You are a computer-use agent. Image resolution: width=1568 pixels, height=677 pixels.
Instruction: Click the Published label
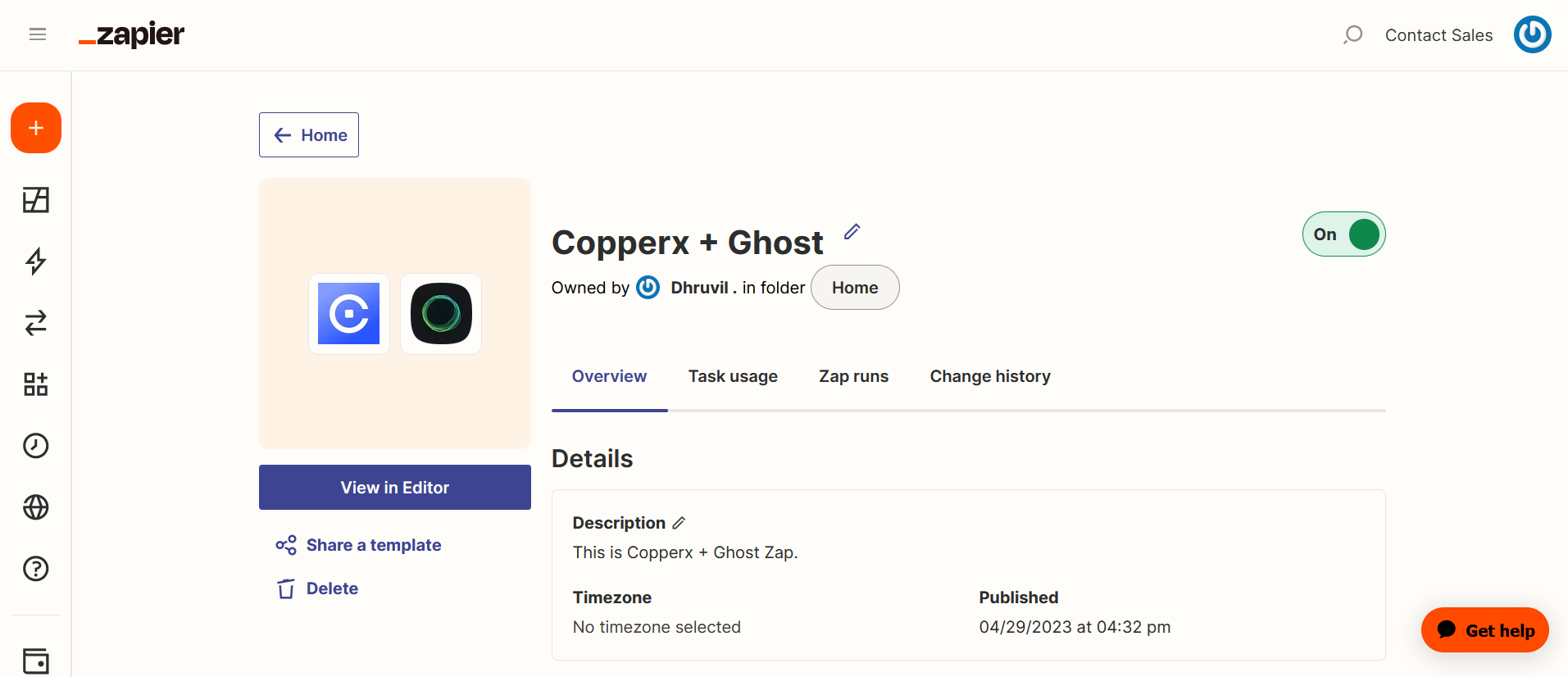(x=1019, y=597)
